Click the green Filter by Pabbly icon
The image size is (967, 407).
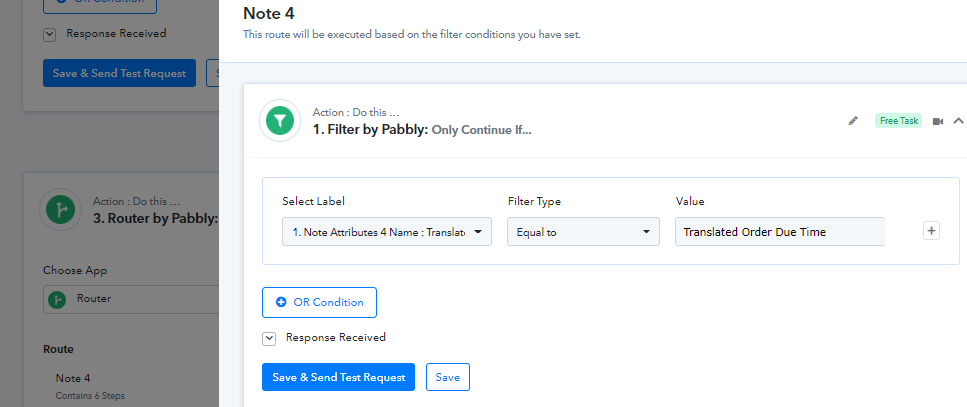[x=280, y=121]
